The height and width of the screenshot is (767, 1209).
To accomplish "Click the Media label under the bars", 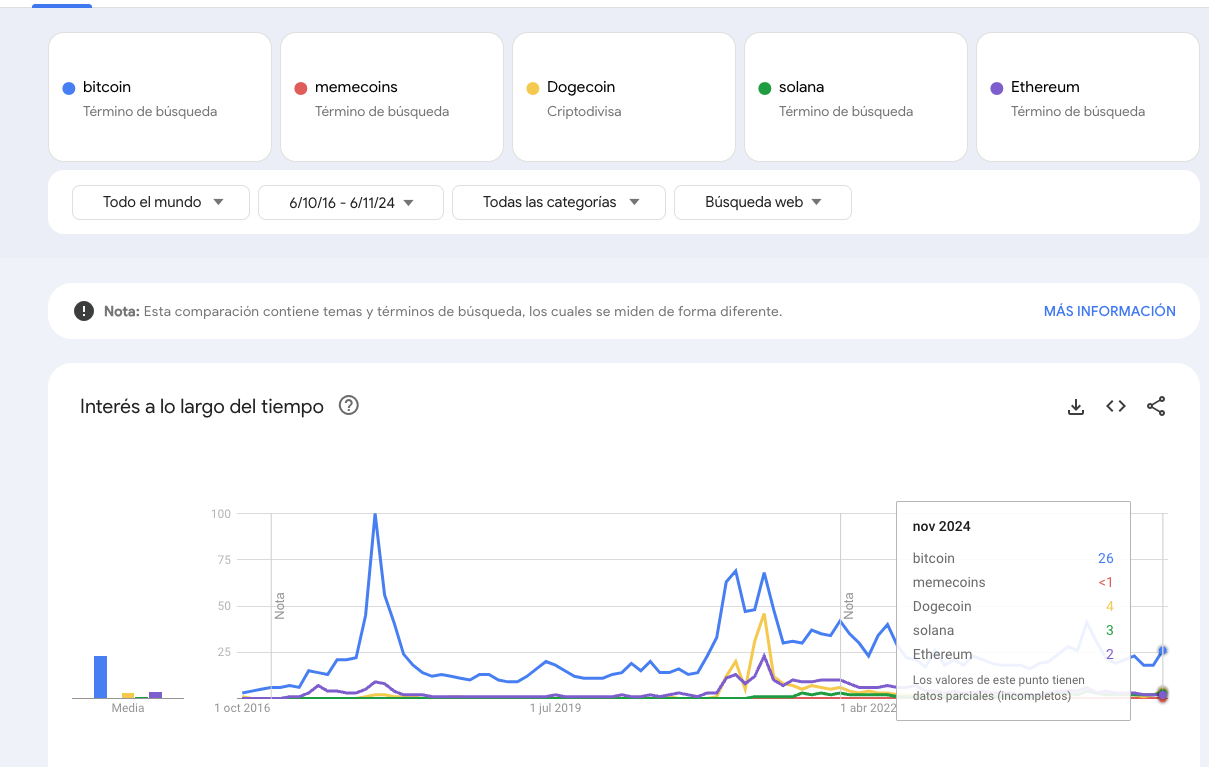I will pyautogui.click(x=128, y=708).
